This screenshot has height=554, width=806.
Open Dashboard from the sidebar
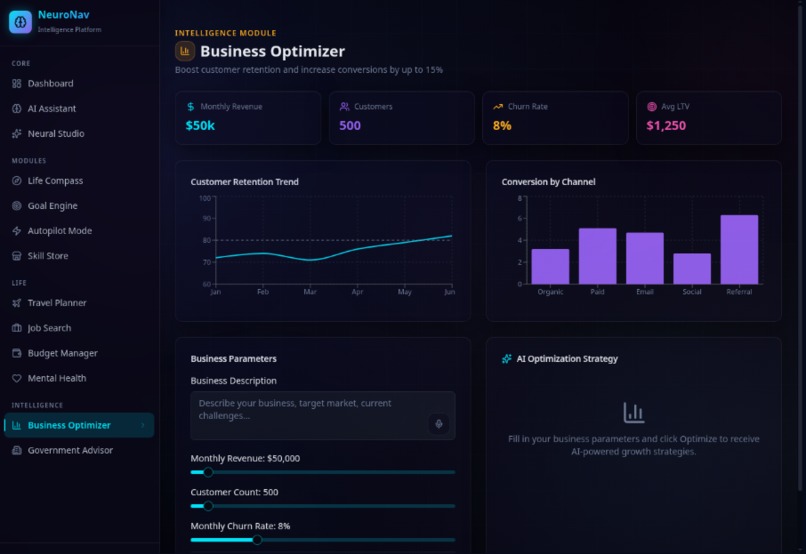click(79, 83)
